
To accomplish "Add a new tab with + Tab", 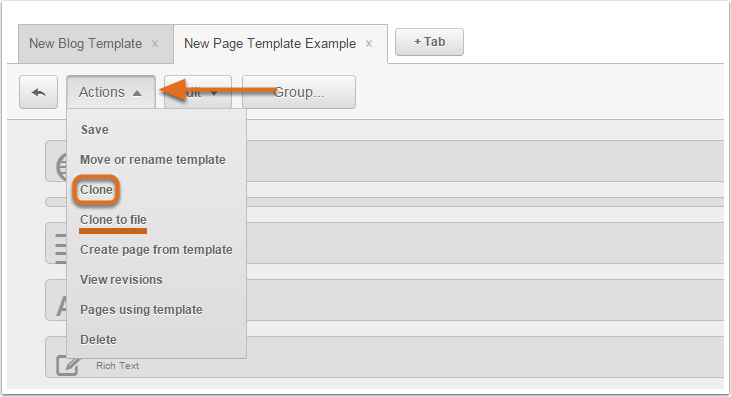I will click(x=429, y=42).
